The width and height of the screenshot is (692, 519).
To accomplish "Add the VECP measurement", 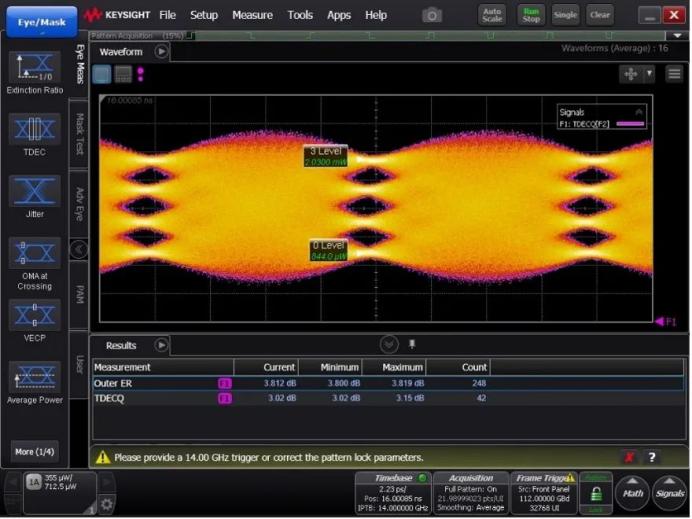I will pos(35,316).
